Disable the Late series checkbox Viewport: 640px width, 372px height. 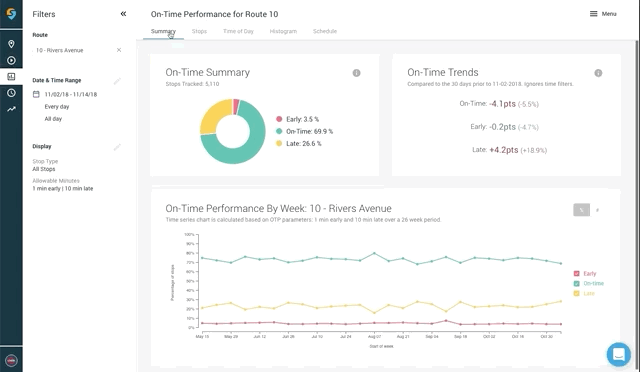576,293
